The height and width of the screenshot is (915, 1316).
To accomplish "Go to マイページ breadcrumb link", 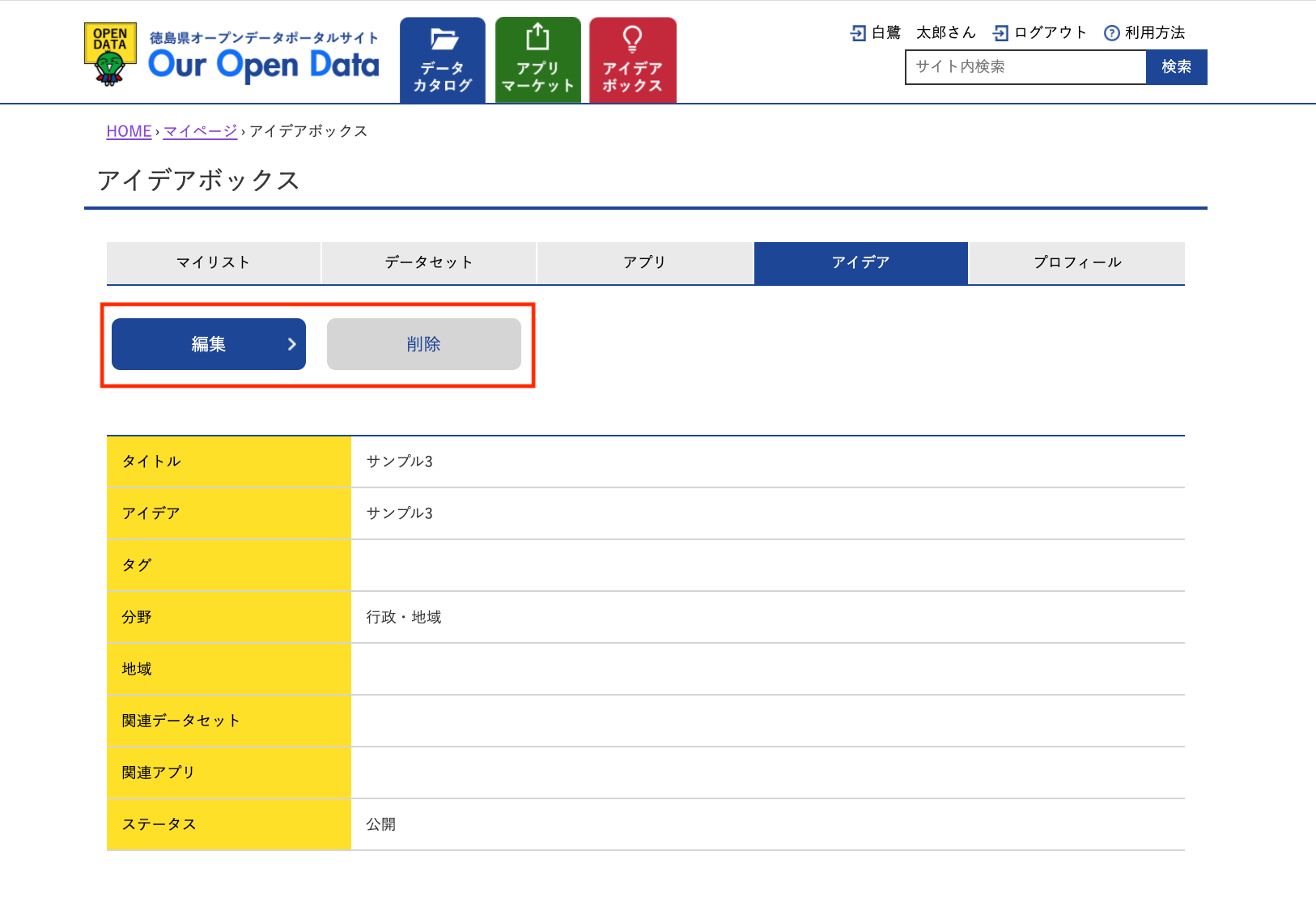I will [x=201, y=131].
